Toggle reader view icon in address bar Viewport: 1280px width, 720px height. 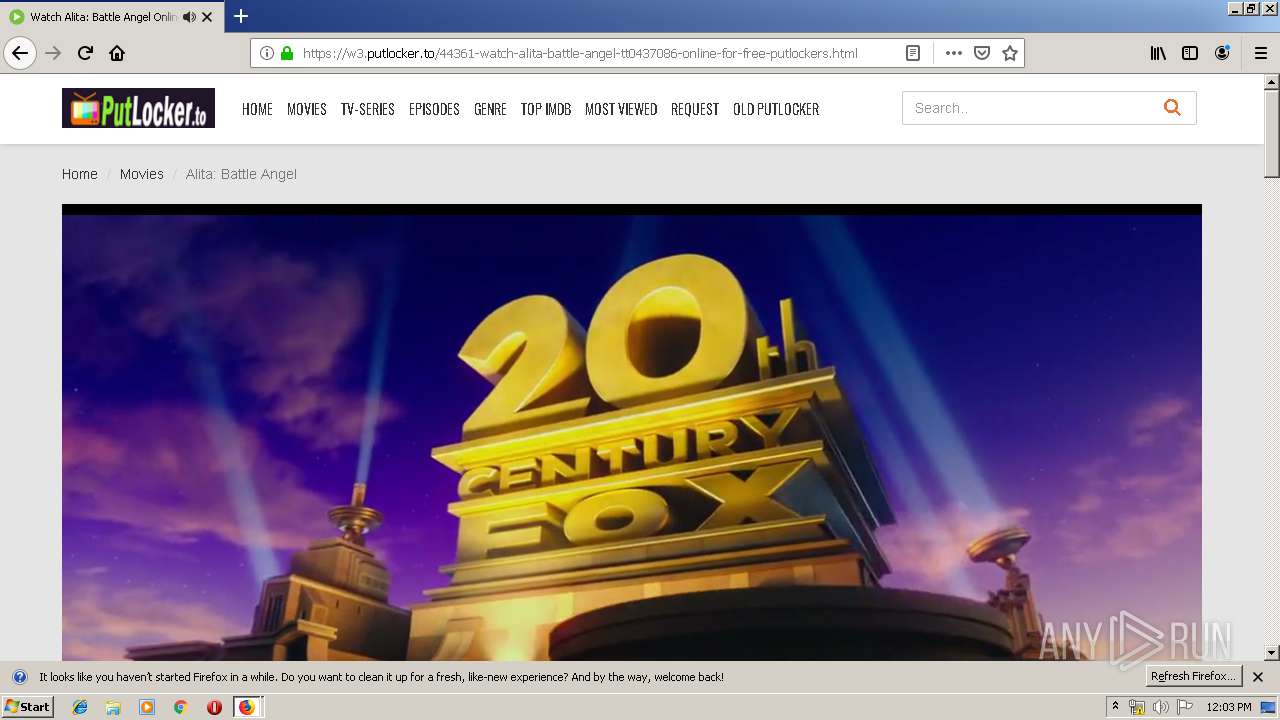tap(913, 53)
